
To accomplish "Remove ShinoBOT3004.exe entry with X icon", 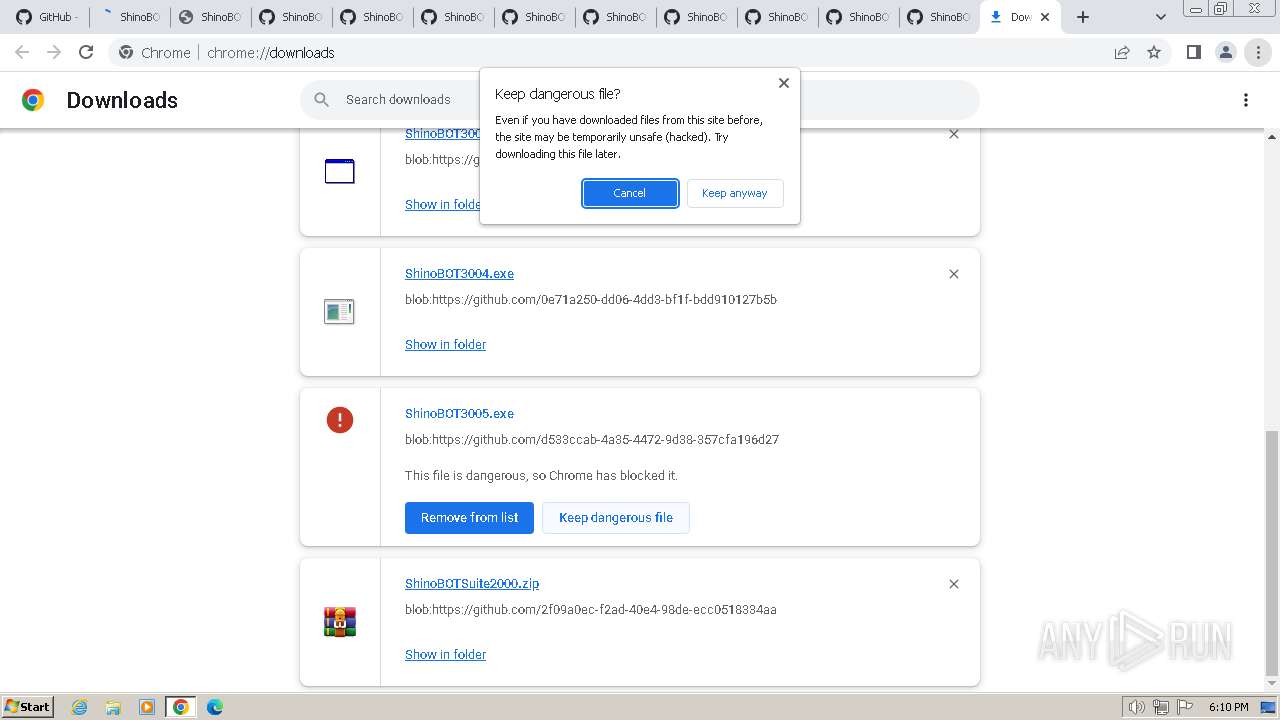I will click(954, 274).
